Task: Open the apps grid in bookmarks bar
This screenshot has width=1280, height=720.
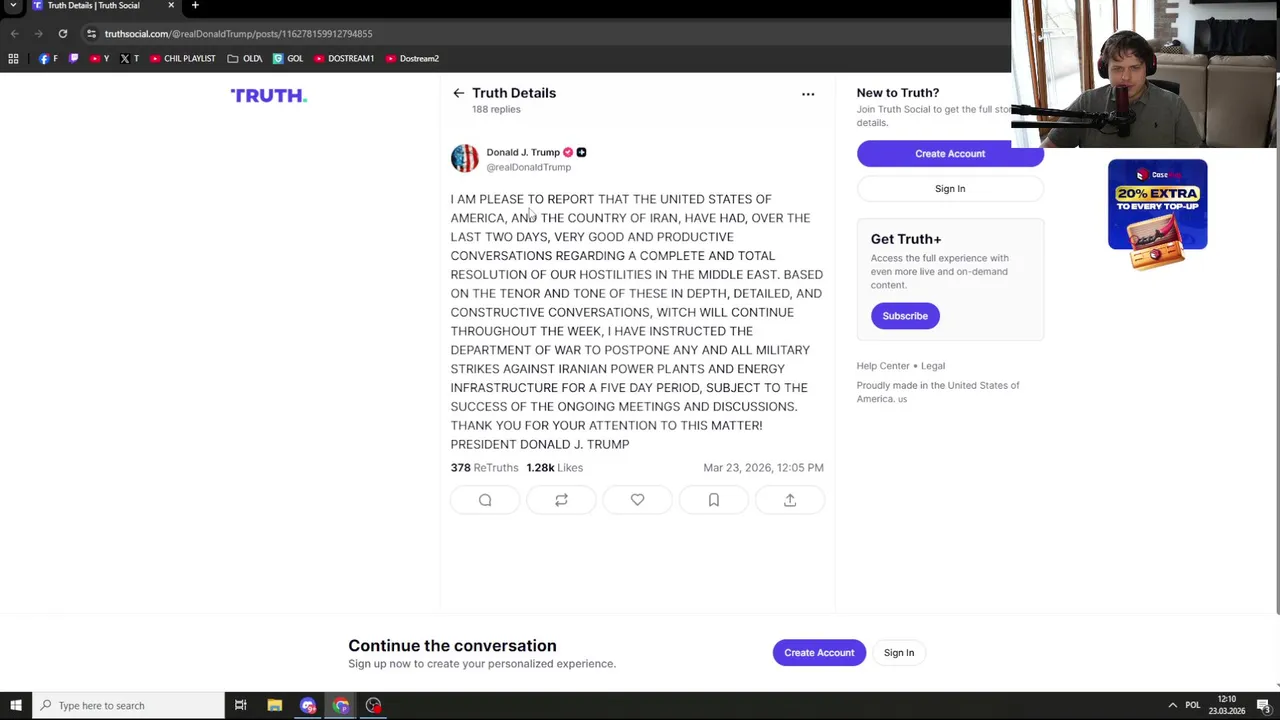Action: click(13, 59)
